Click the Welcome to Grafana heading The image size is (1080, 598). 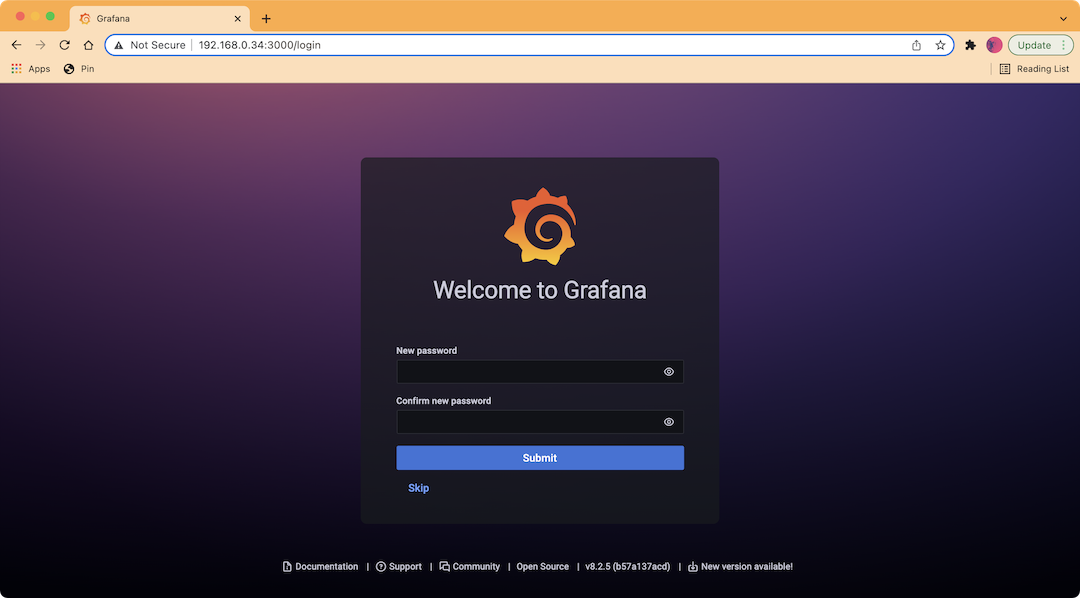click(540, 290)
